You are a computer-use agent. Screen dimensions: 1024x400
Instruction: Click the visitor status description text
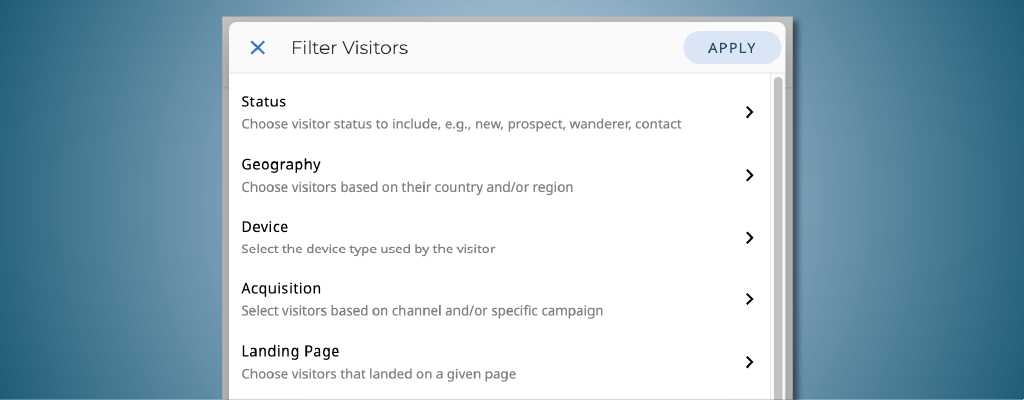(x=461, y=125)
